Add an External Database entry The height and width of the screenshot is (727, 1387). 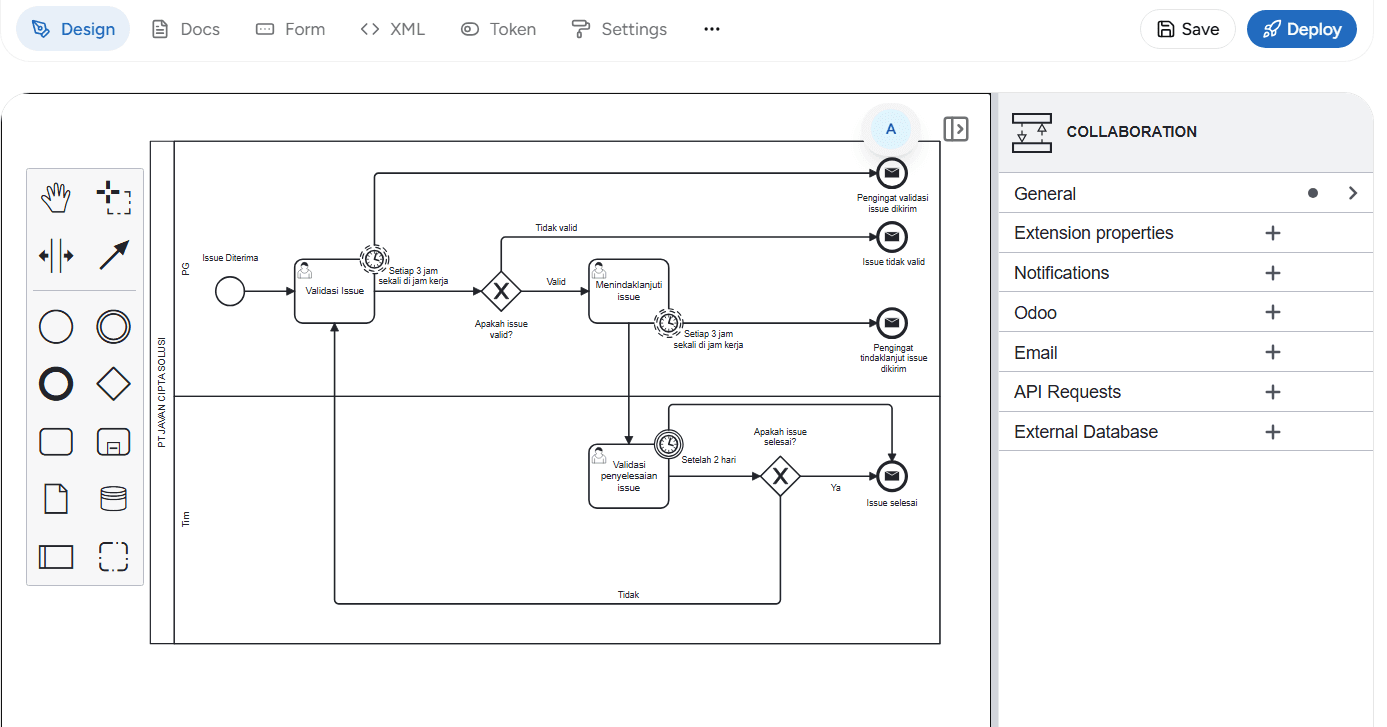[x=1273, y=432]
